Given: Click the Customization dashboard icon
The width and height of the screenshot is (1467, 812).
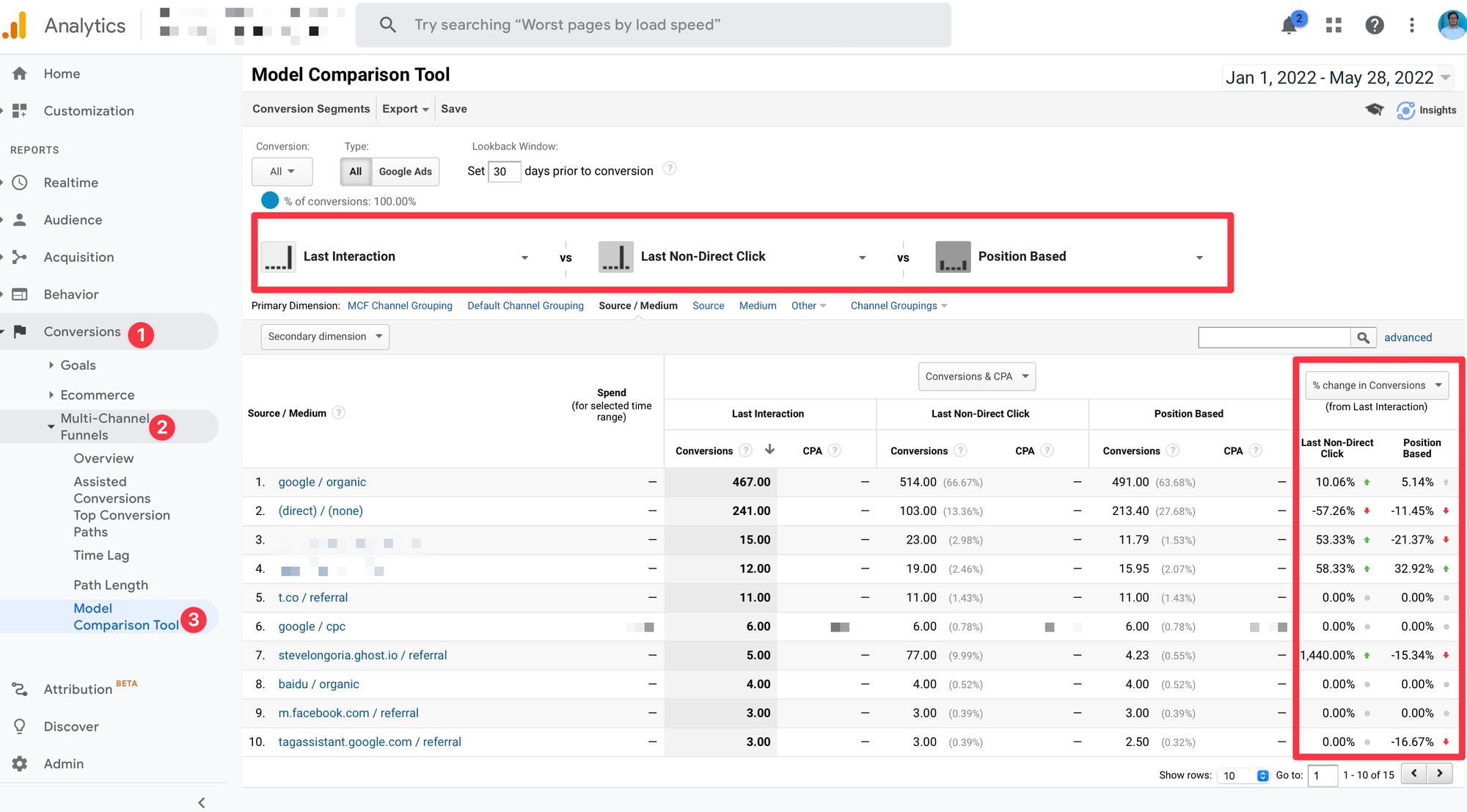Looking at the screenshot, I should pyautogui.click(x=20, y=111).
